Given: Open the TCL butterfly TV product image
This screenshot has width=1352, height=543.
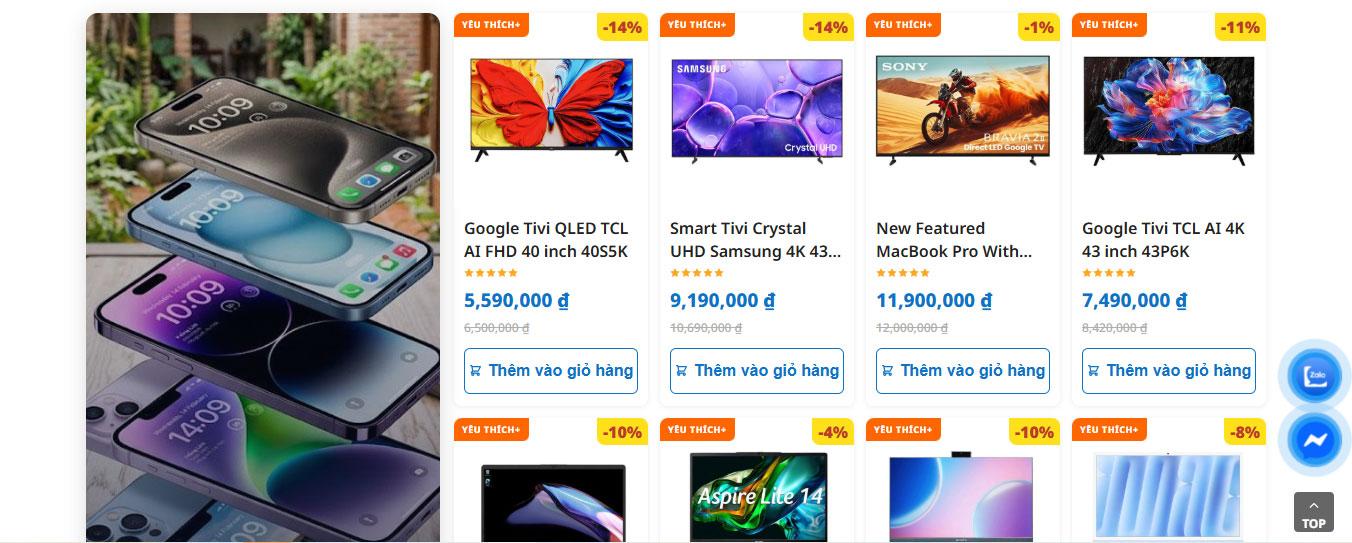Looking at the screenshot, I should pyautogui.click(x=551, y=109).
